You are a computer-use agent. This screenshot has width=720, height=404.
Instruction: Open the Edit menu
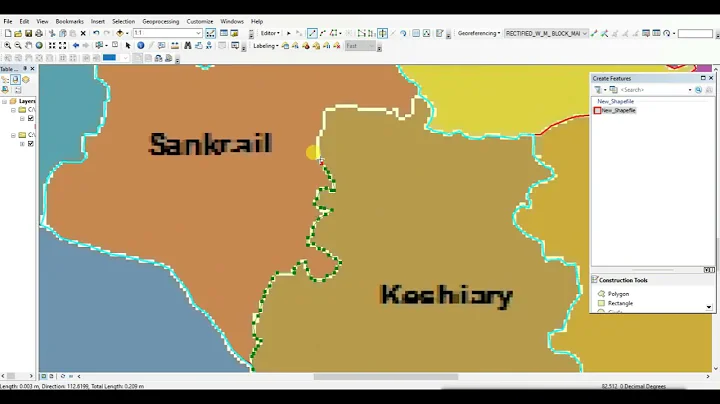click(x=24, y=22)
